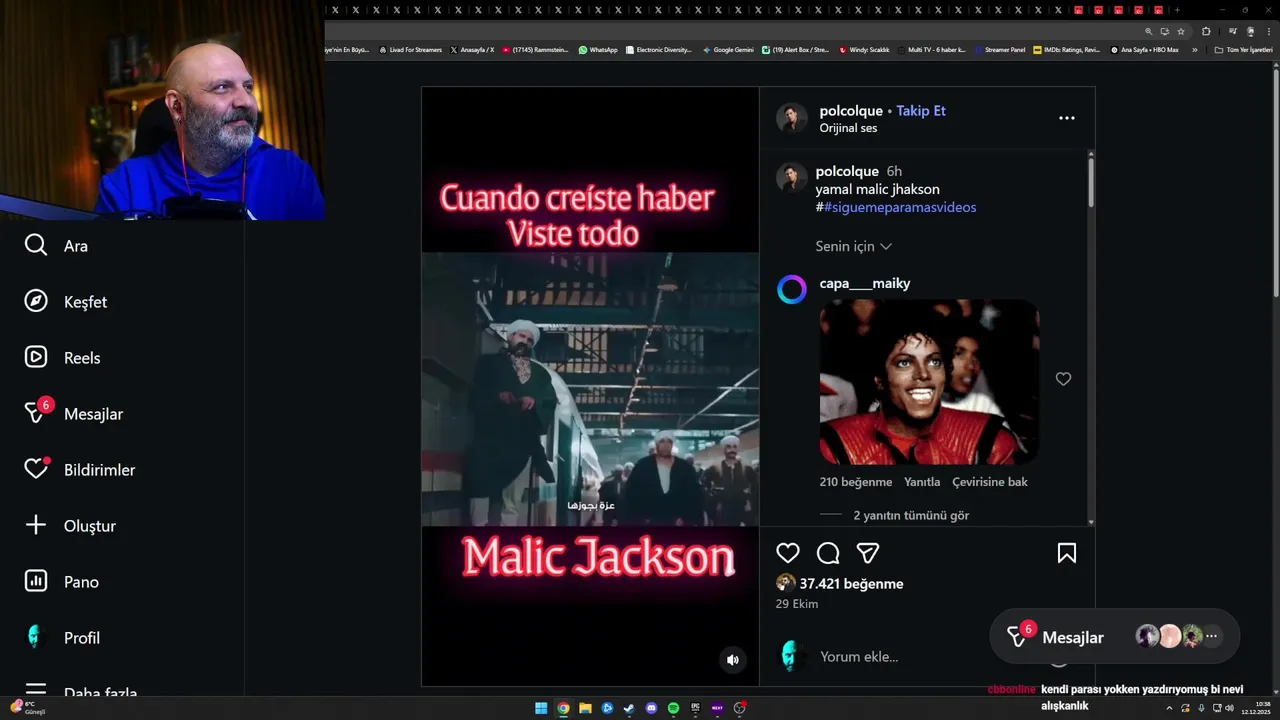Open Keşfet explore page
Screen dimensions: 1280x720
pos(65,302)
